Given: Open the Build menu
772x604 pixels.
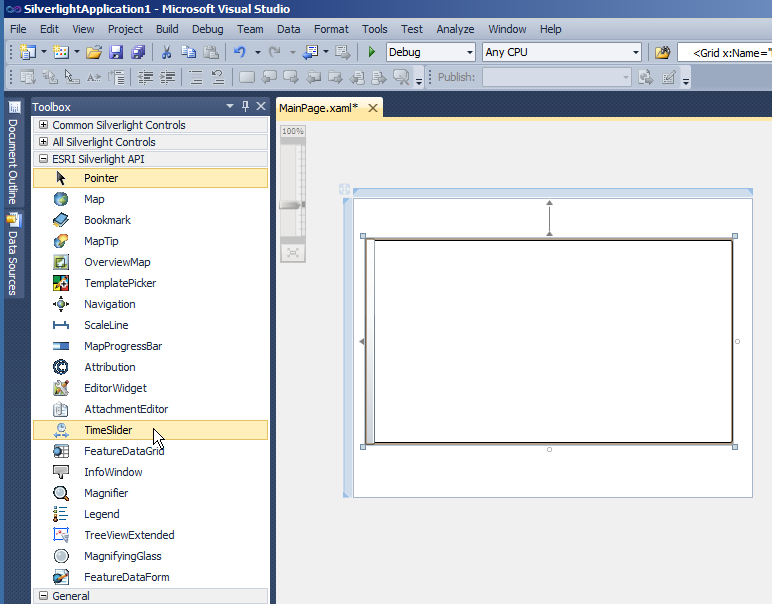Looking at the screenshot, I should pos(167,29).
